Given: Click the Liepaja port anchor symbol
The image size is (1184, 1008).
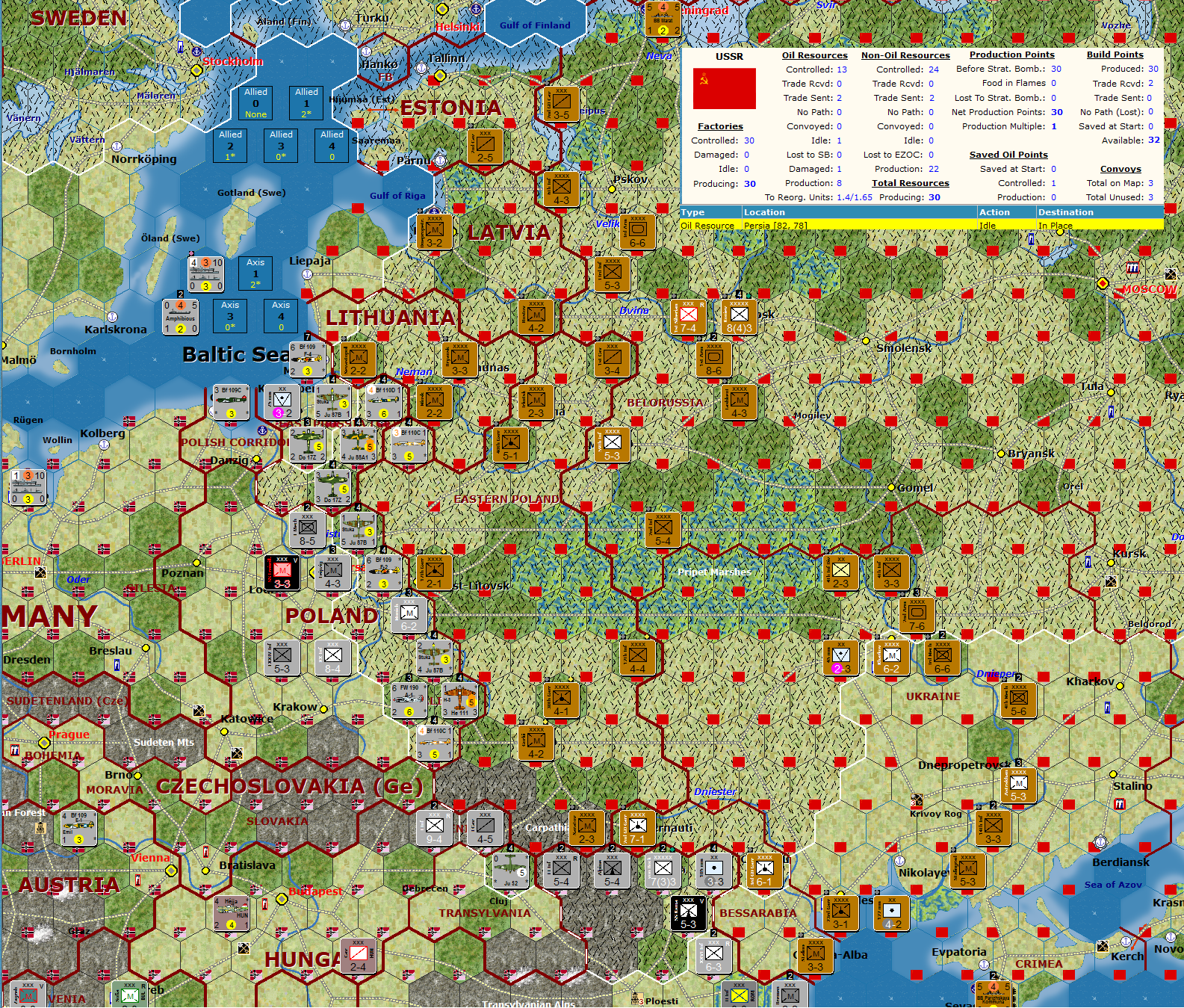Looking at the screenshot, I should (307, 274).
